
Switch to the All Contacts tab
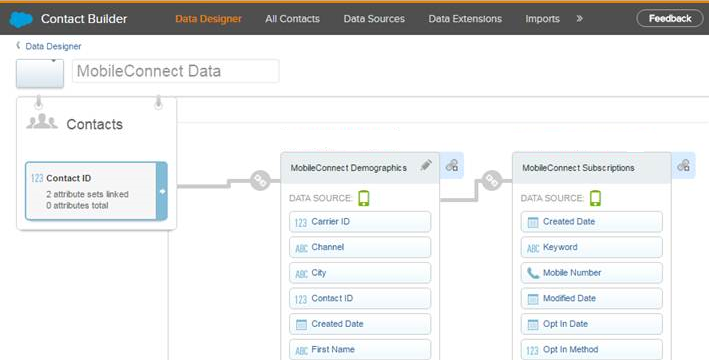pos(293,19)
